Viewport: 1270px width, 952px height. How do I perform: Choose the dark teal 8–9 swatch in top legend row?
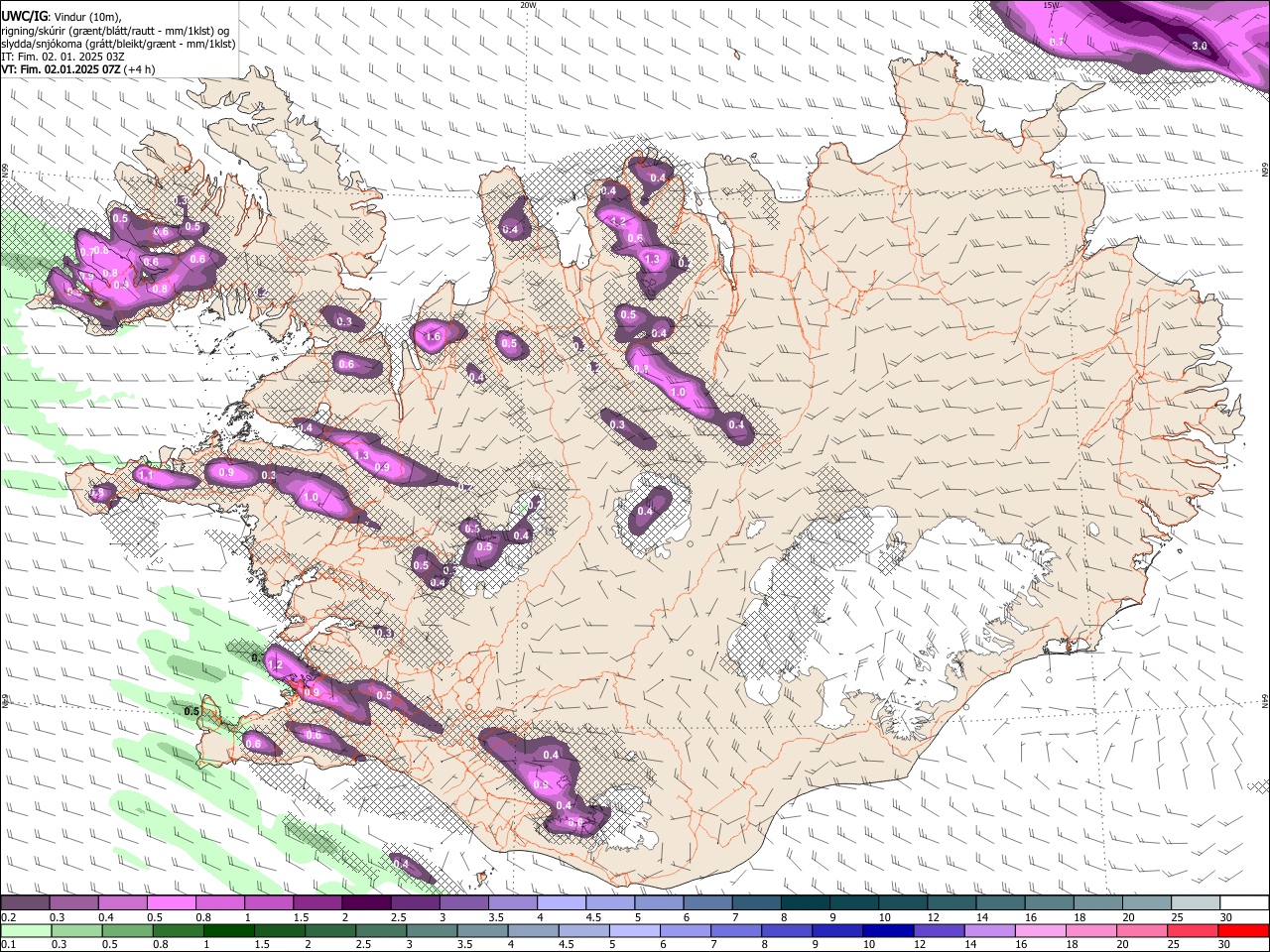tap(806, 903)
